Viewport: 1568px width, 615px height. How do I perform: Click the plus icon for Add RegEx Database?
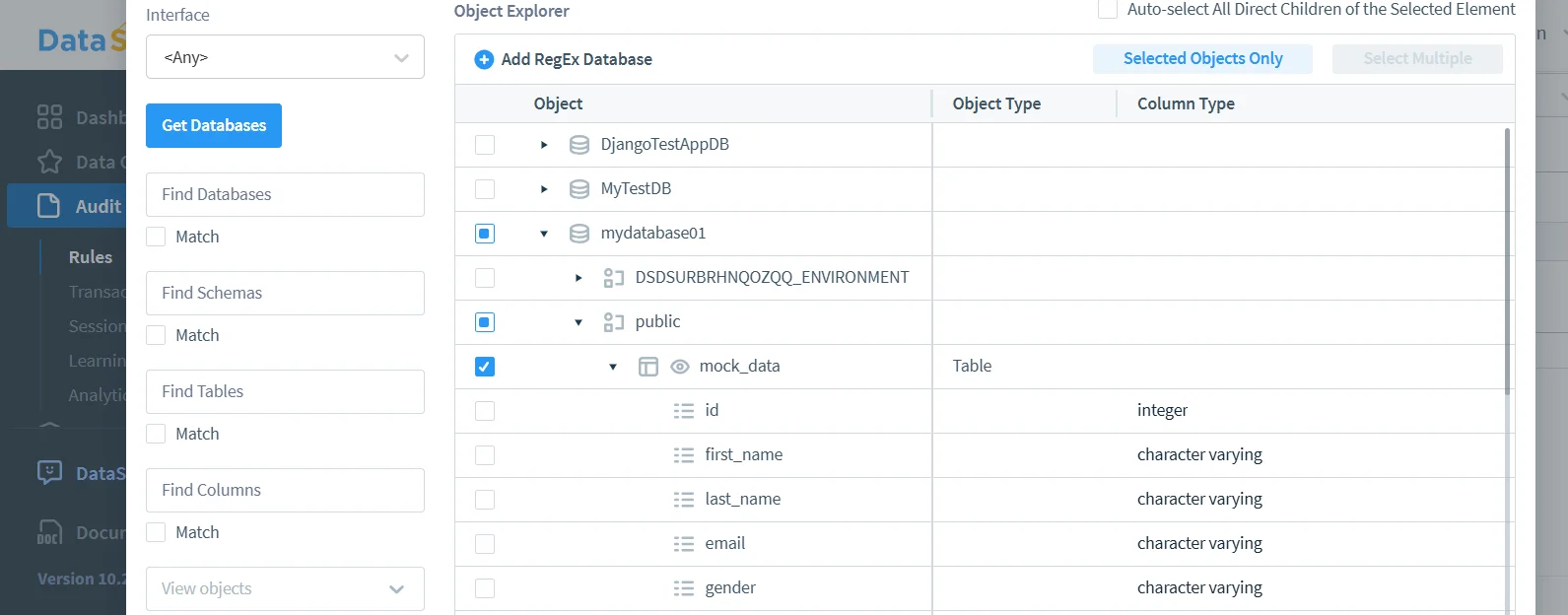(x=484, y=59)
